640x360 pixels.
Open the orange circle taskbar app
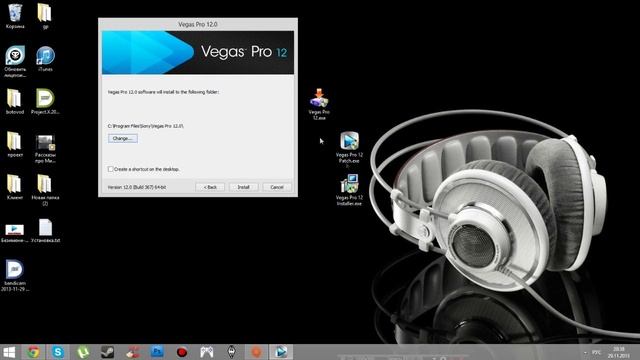pyautogui.click(x=256, y=352)
